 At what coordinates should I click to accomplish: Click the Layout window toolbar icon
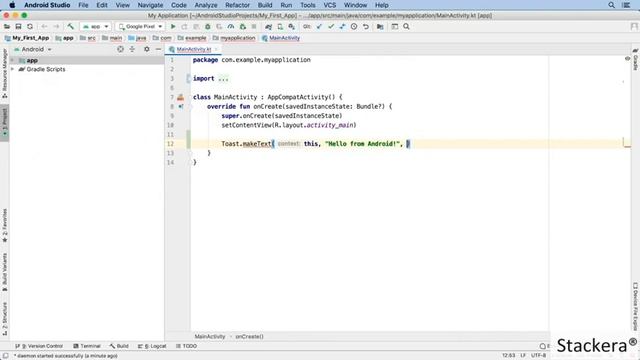pyautogui.click(x=395, y=27)
